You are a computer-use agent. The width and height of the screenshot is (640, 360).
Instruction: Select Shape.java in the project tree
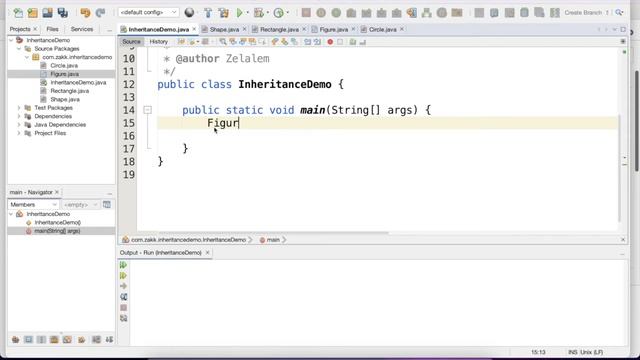point(65,100)
